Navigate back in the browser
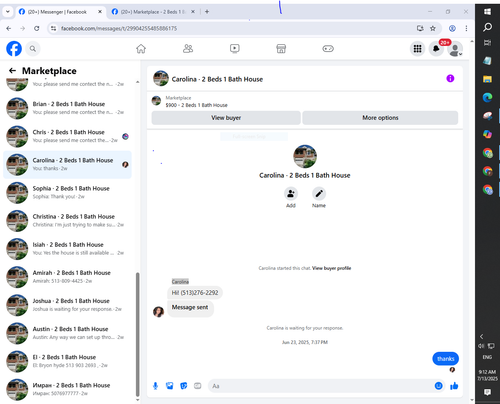This screenshot has width=500, height=404. (9, 28)
